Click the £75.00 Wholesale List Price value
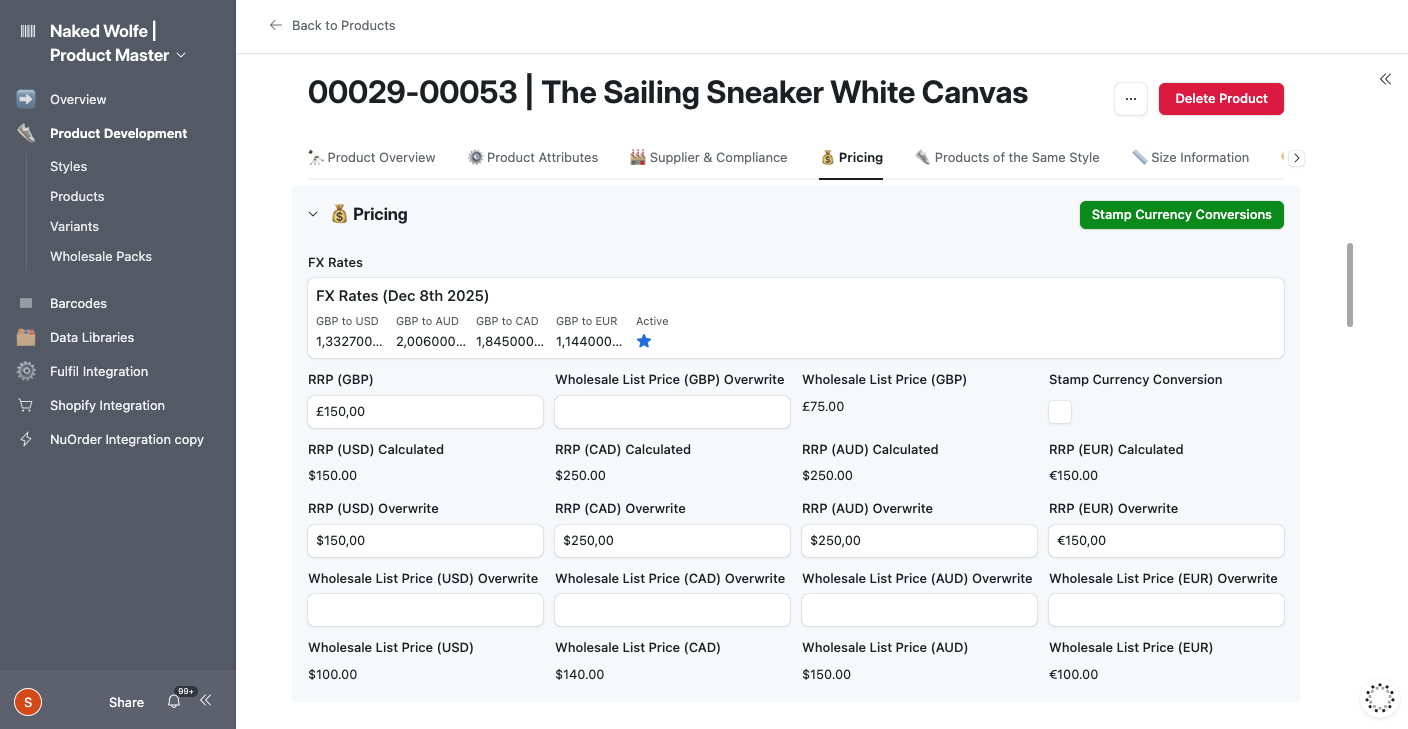The image size is (1408, 729). tap(823, 407)
